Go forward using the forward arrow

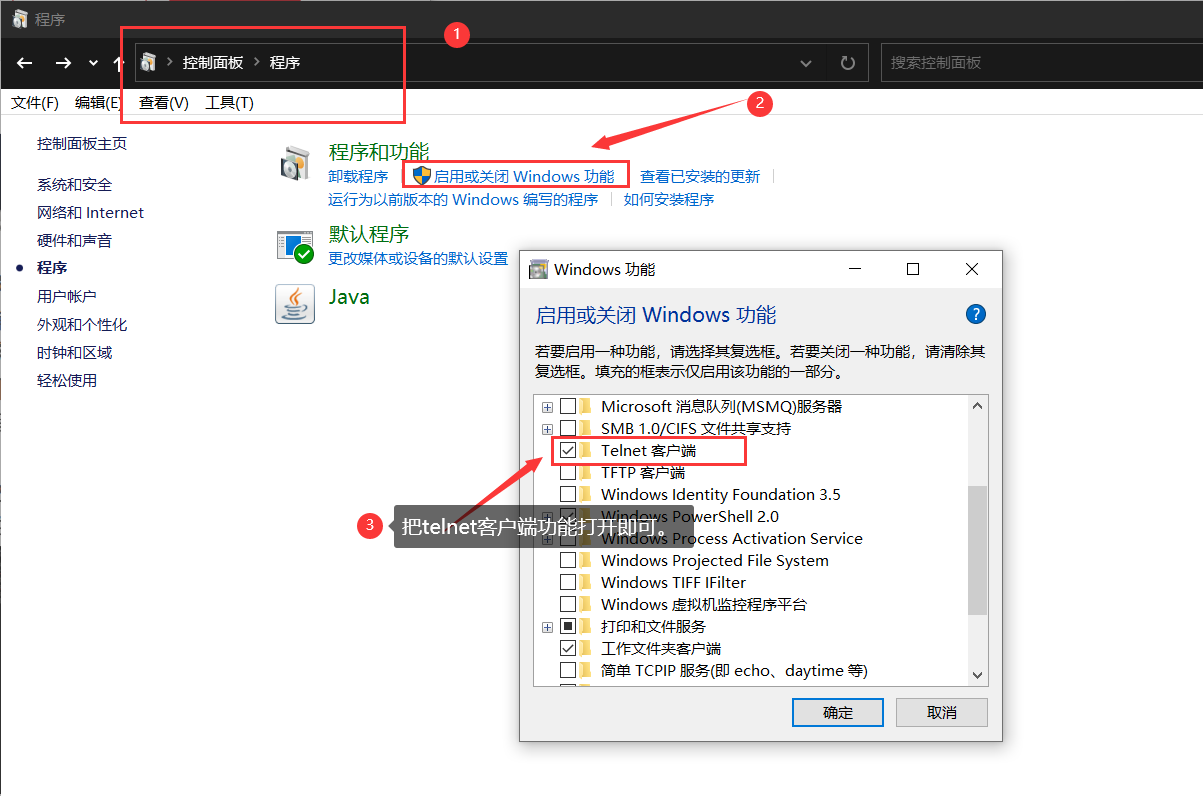pyautogui.click(x=63, y=62)
